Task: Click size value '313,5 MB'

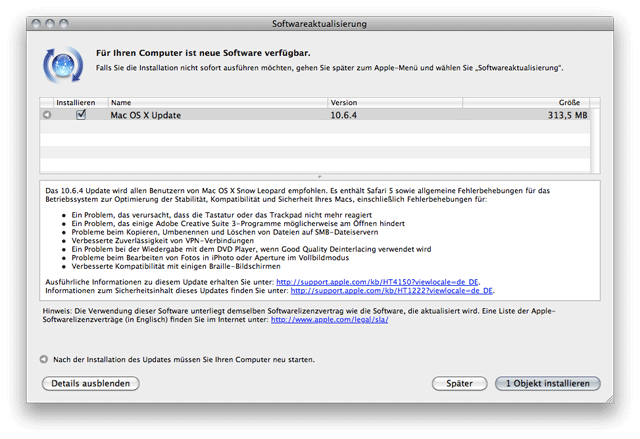Action: pyautogui.click(x=568, y=115)
